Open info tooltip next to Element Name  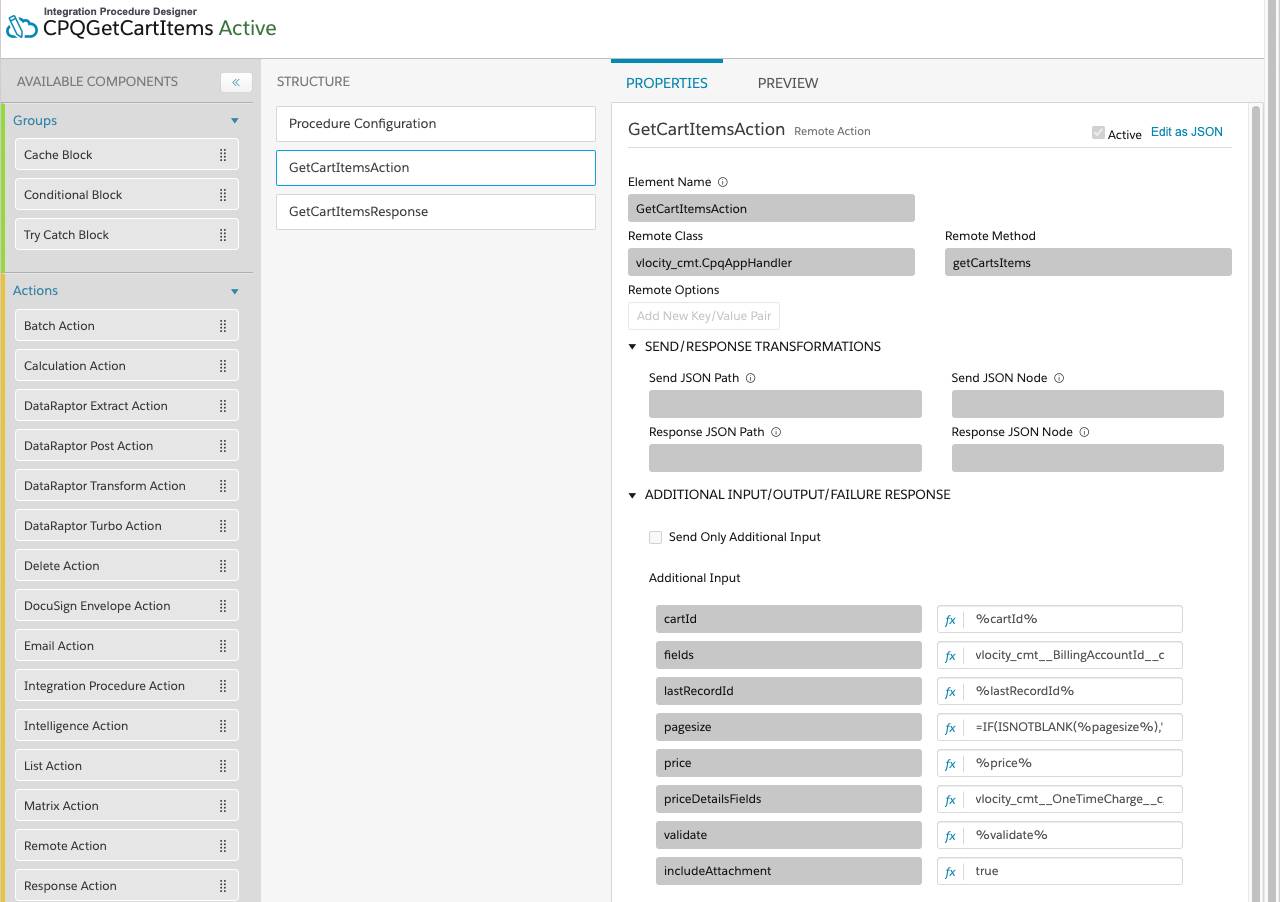click(723, 182)
